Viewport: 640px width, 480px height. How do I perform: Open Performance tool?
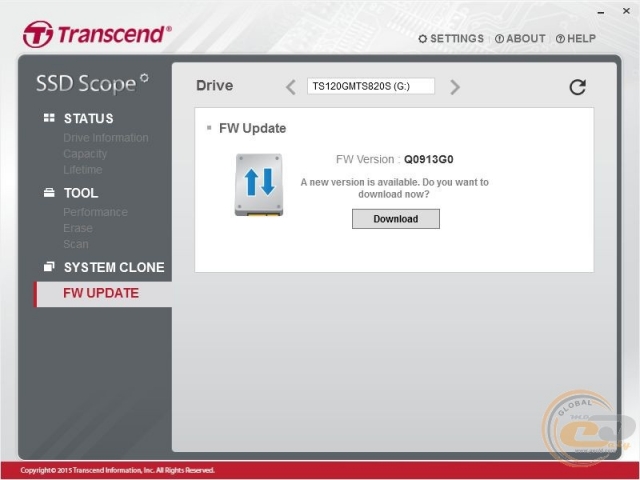(x=95, y=212)
